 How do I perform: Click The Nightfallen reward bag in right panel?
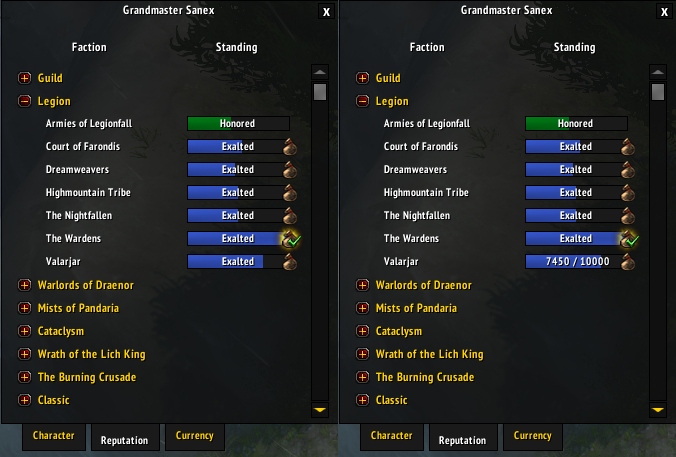628,216
